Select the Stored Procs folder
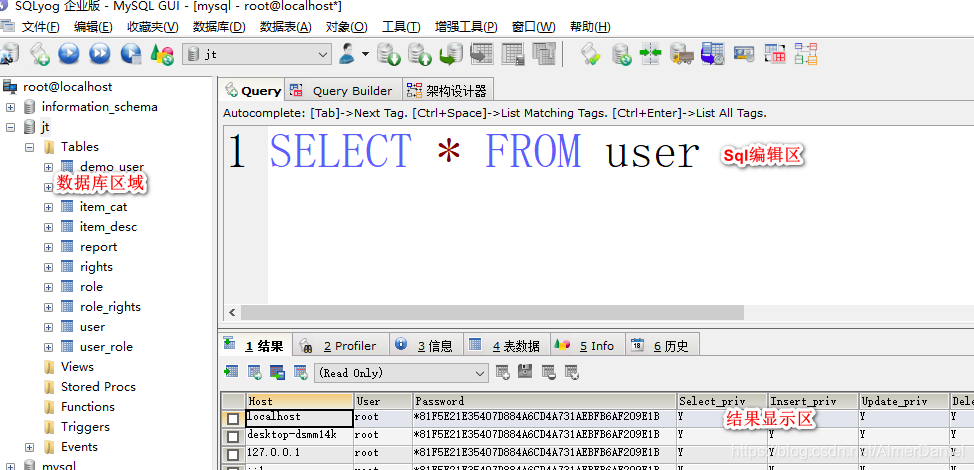The image size is (974, 470). 98,387
